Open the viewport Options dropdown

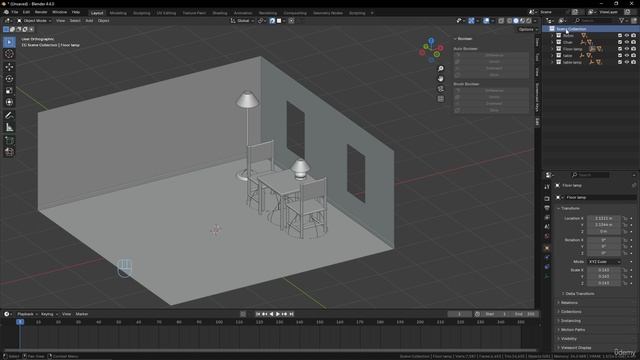pos(528,29)
